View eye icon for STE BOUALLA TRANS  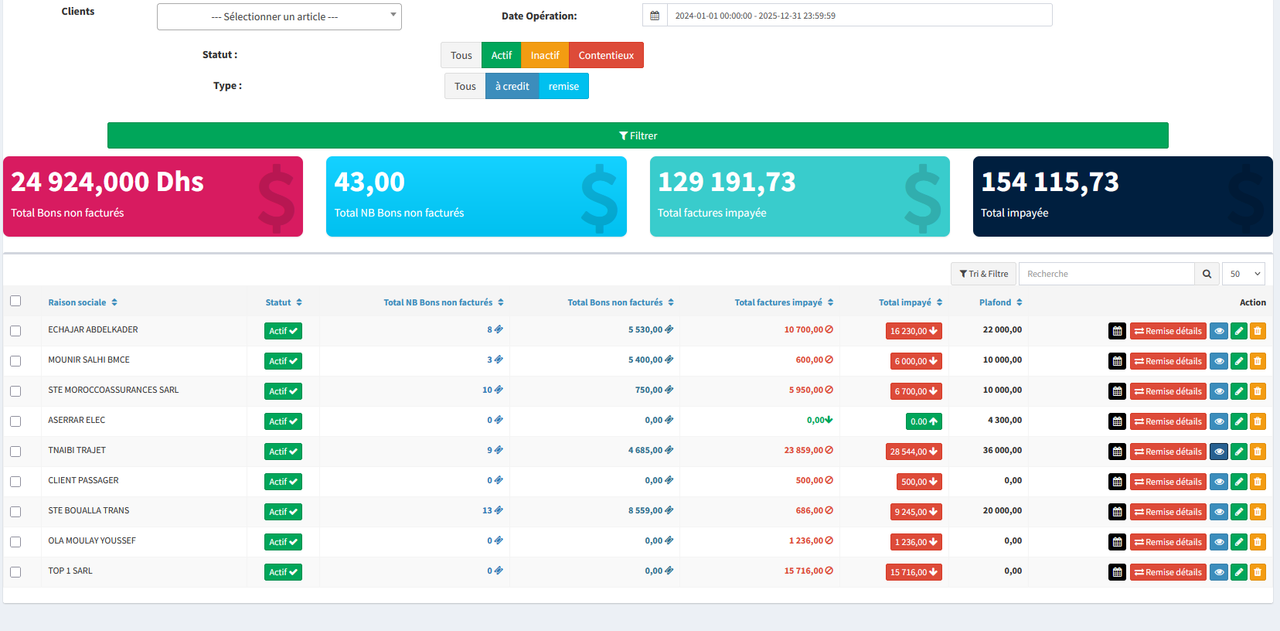point(1219,512)
